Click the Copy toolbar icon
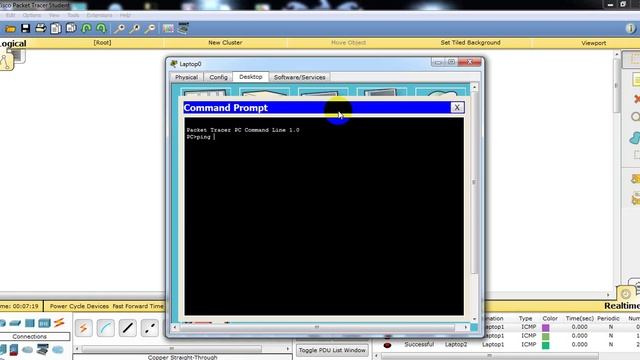The width and height of the screenshot is (640, 360). pos(56,28)
